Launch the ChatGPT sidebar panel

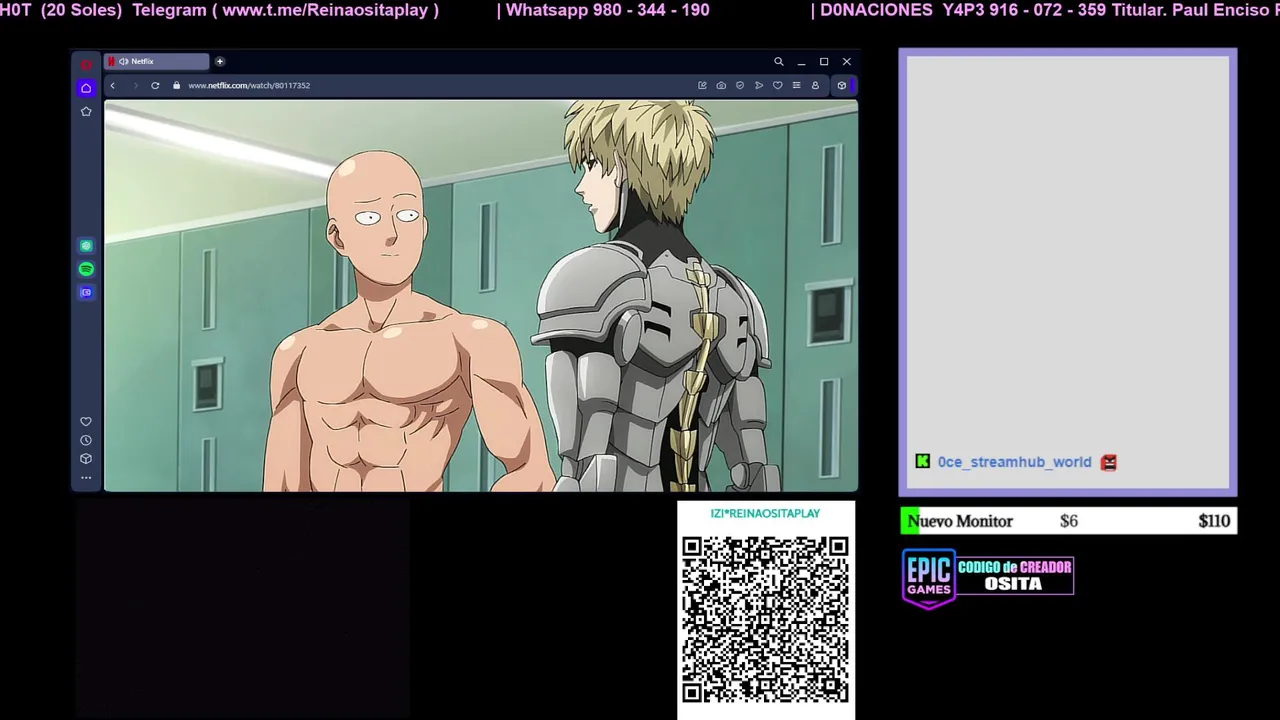click(86, 246)
